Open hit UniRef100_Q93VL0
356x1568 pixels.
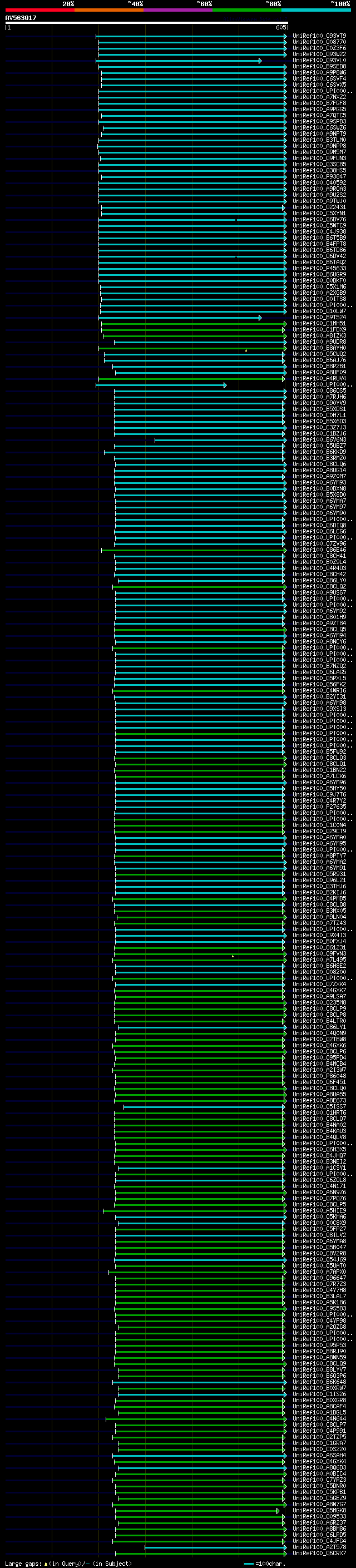coord(319,60)
